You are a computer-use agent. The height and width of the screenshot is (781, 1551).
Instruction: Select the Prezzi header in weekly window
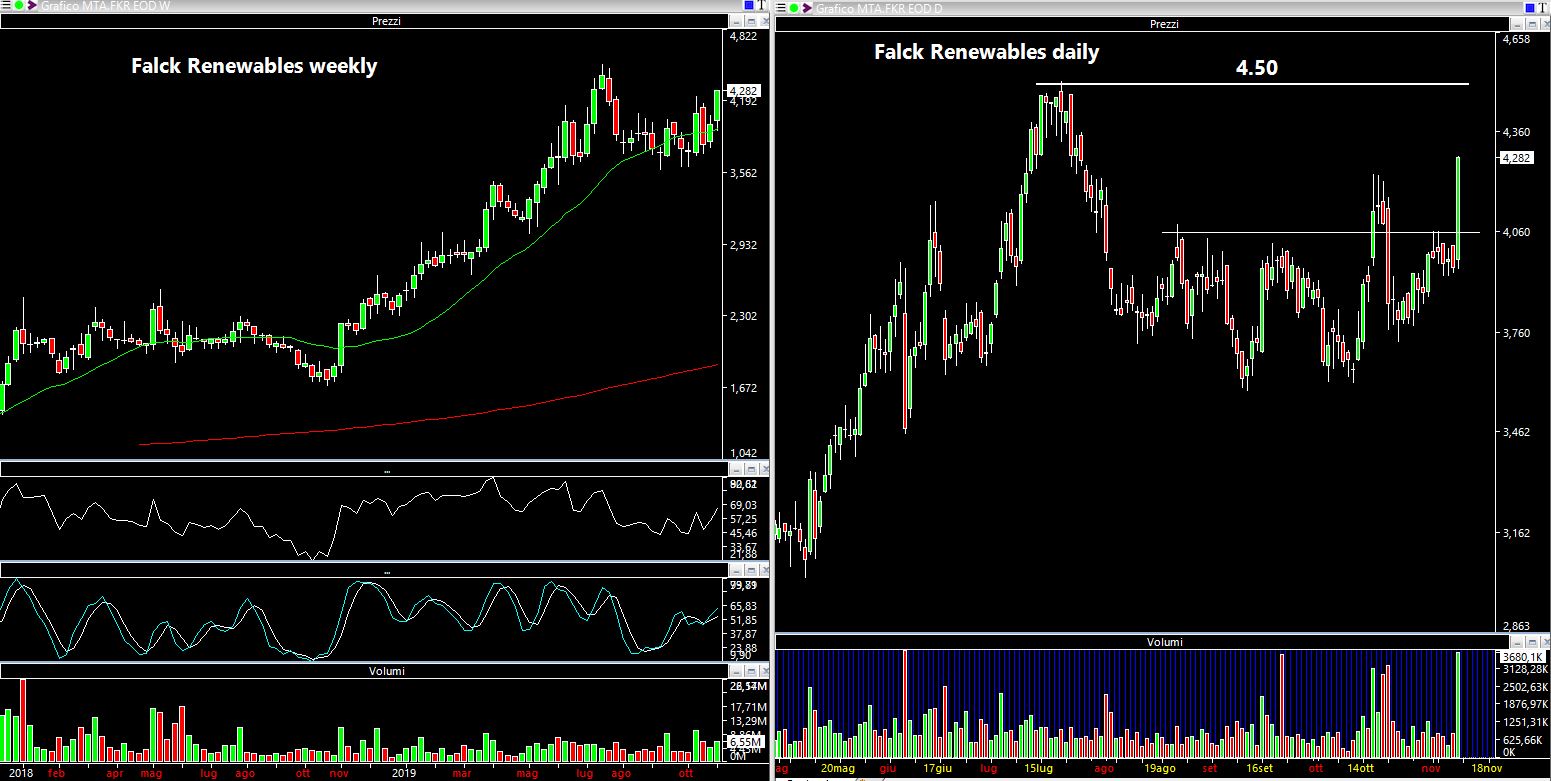click(x=385, y=21)
